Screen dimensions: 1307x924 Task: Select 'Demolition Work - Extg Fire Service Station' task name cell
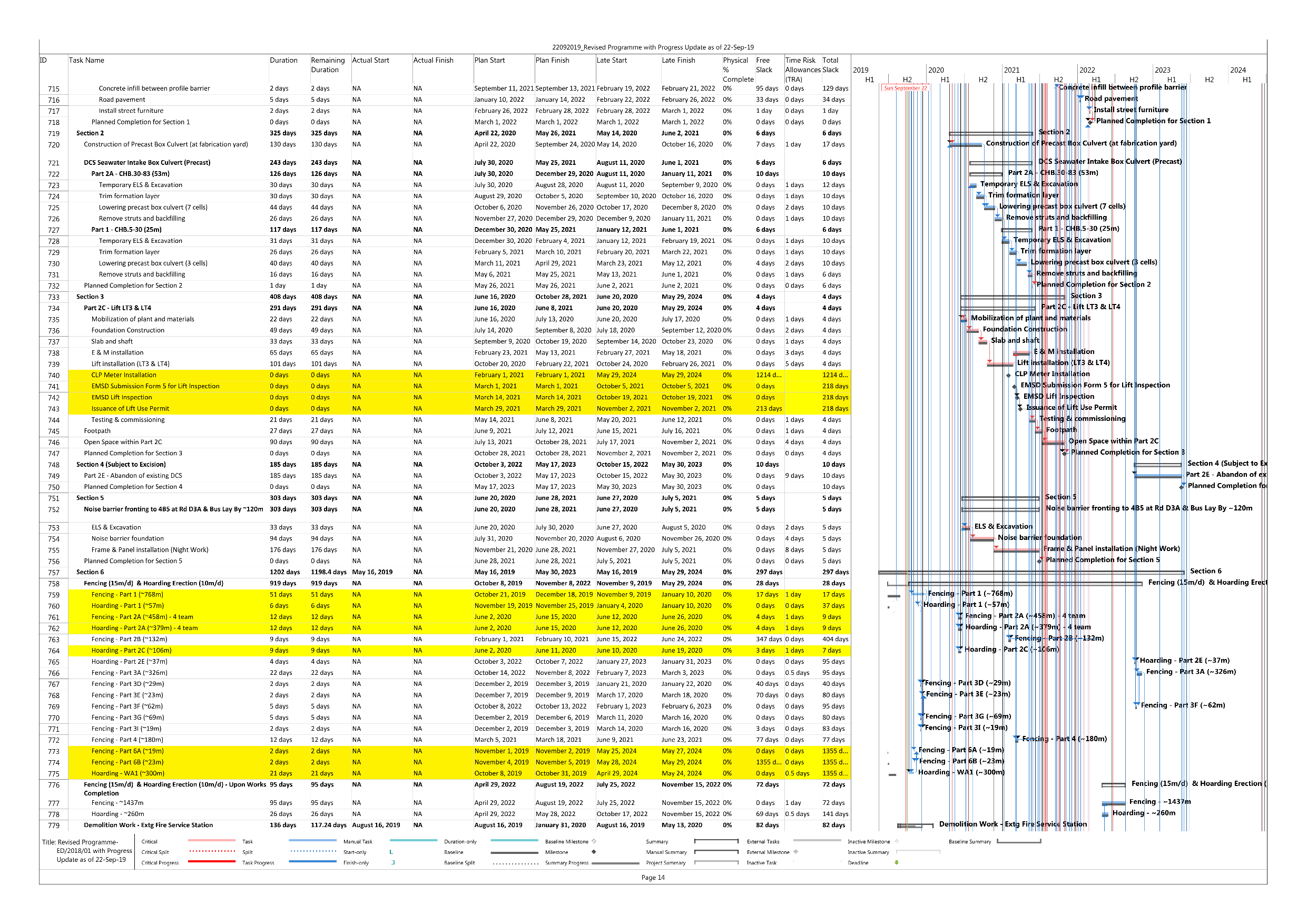tap(149, 825)
